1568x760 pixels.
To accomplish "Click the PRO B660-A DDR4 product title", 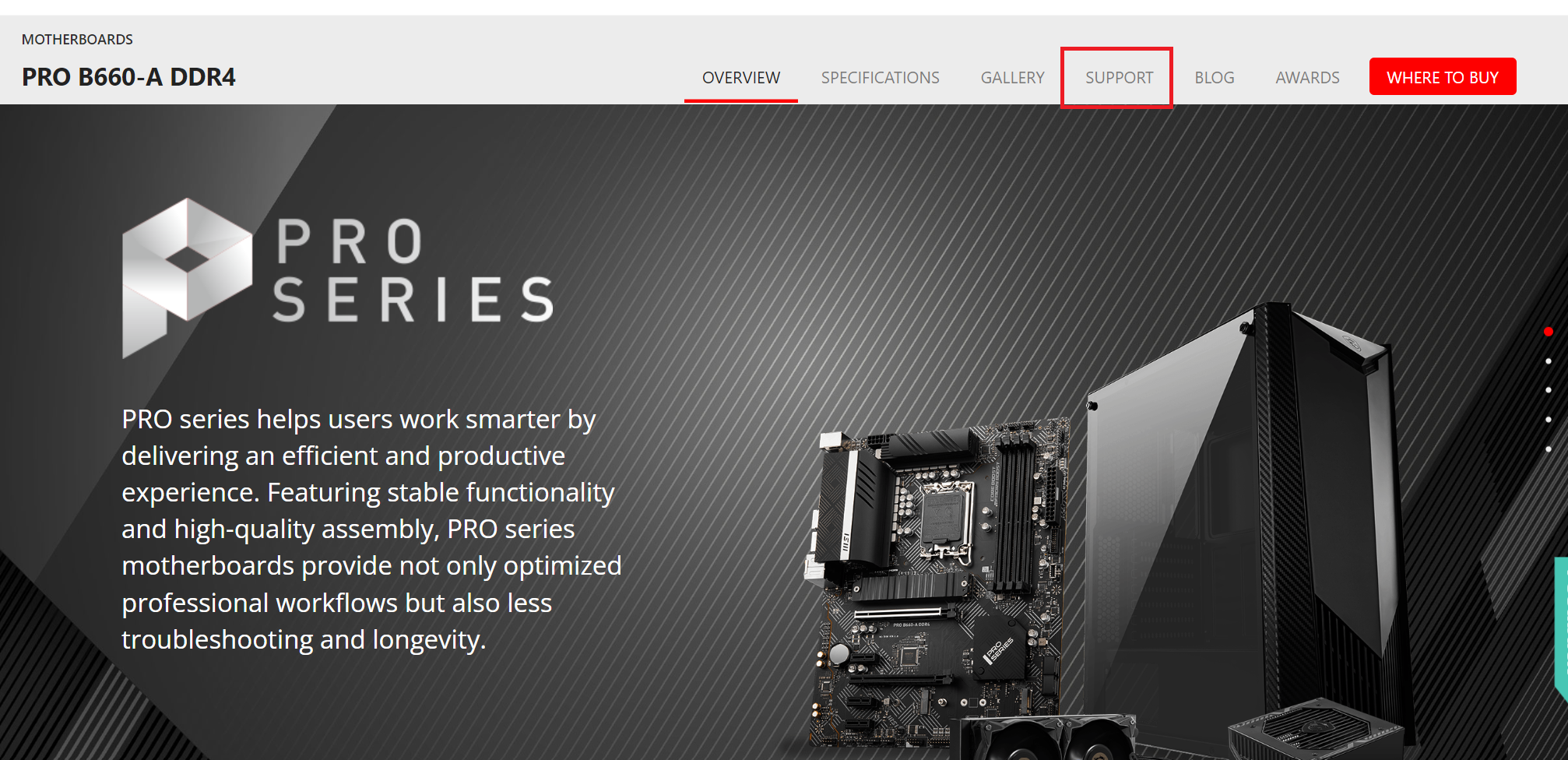I will point(128,77).
